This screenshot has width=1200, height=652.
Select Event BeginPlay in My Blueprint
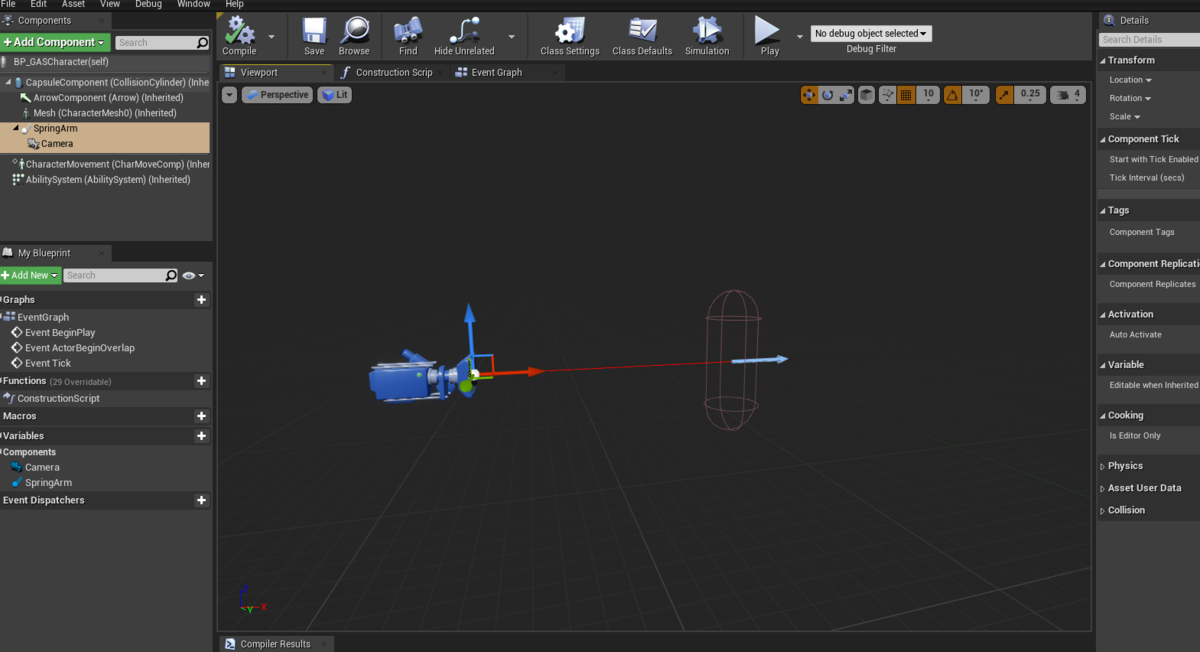[60, 333]
